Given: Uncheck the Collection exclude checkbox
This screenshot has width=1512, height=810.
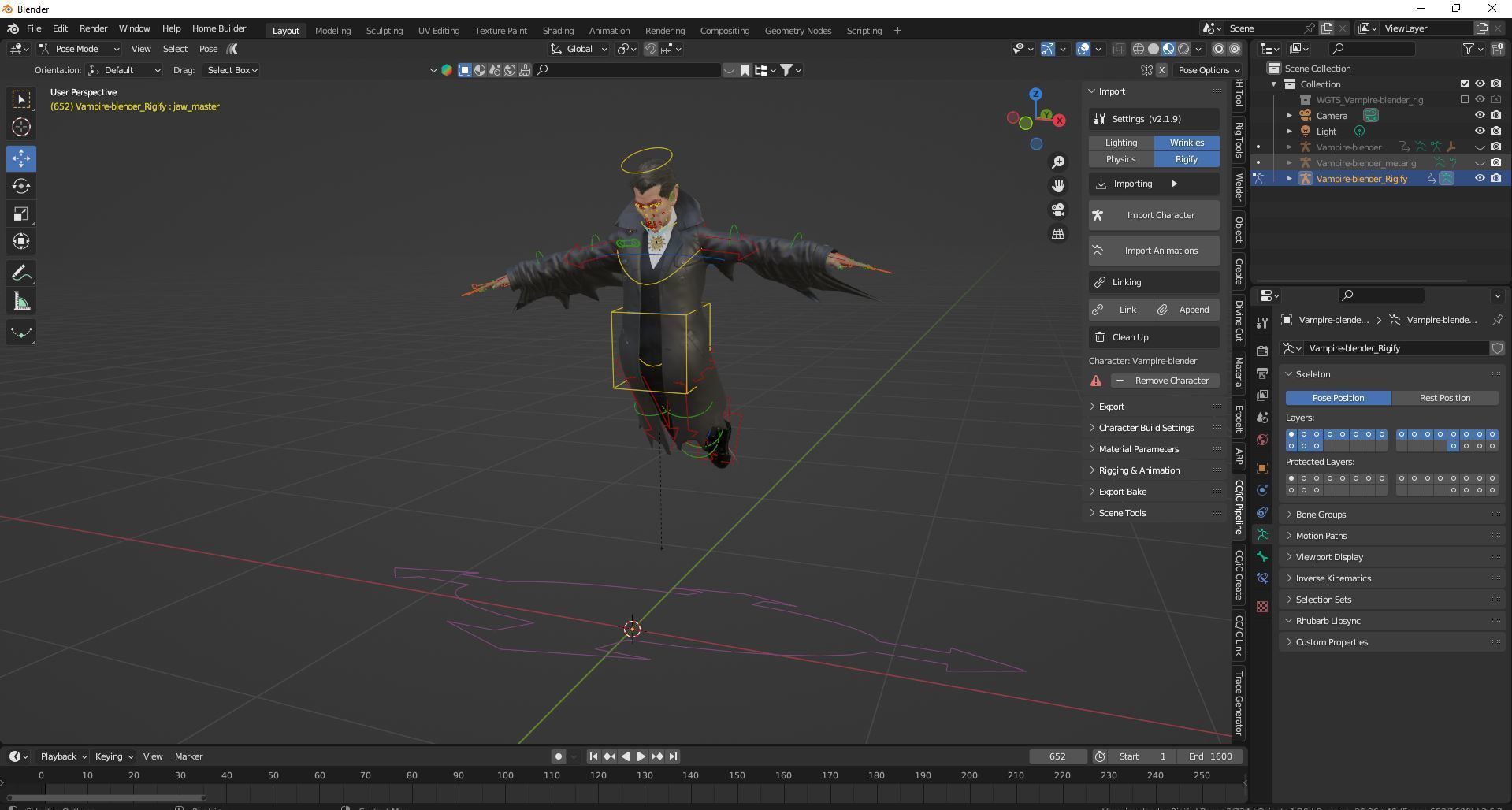Looking at the screenshot, I should tap(1465, 84).
